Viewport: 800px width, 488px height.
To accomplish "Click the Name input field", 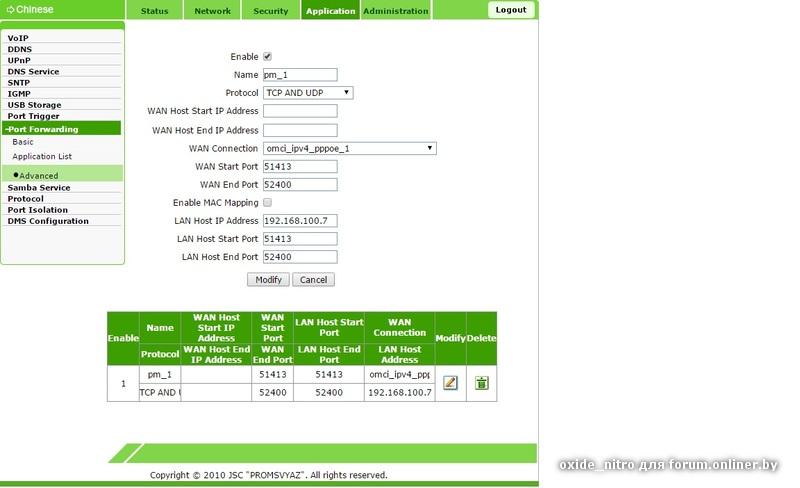I will [300, 75].
